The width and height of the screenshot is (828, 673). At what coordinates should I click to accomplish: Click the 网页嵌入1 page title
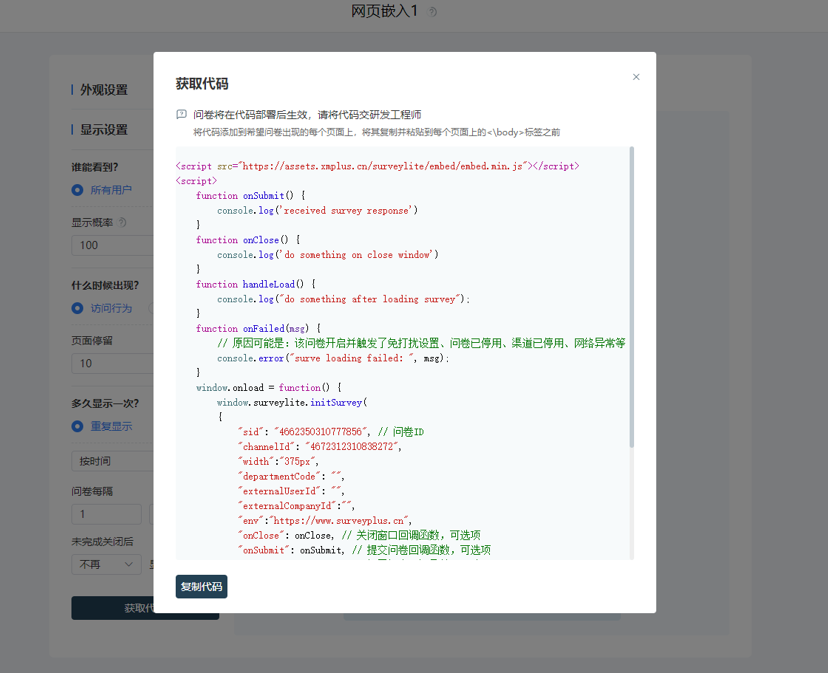[x=384, y=11]
